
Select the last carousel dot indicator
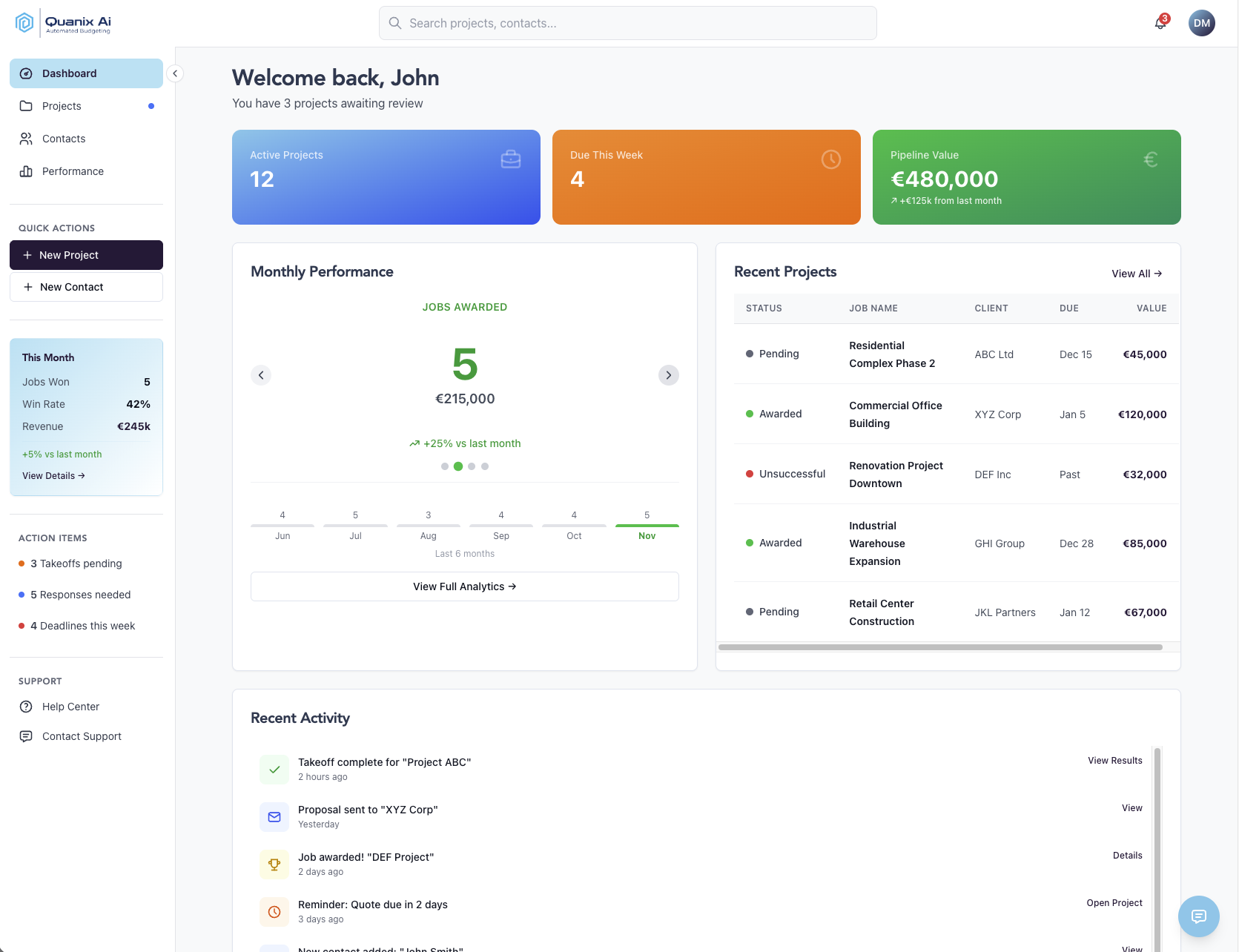(x=485, y=466)
